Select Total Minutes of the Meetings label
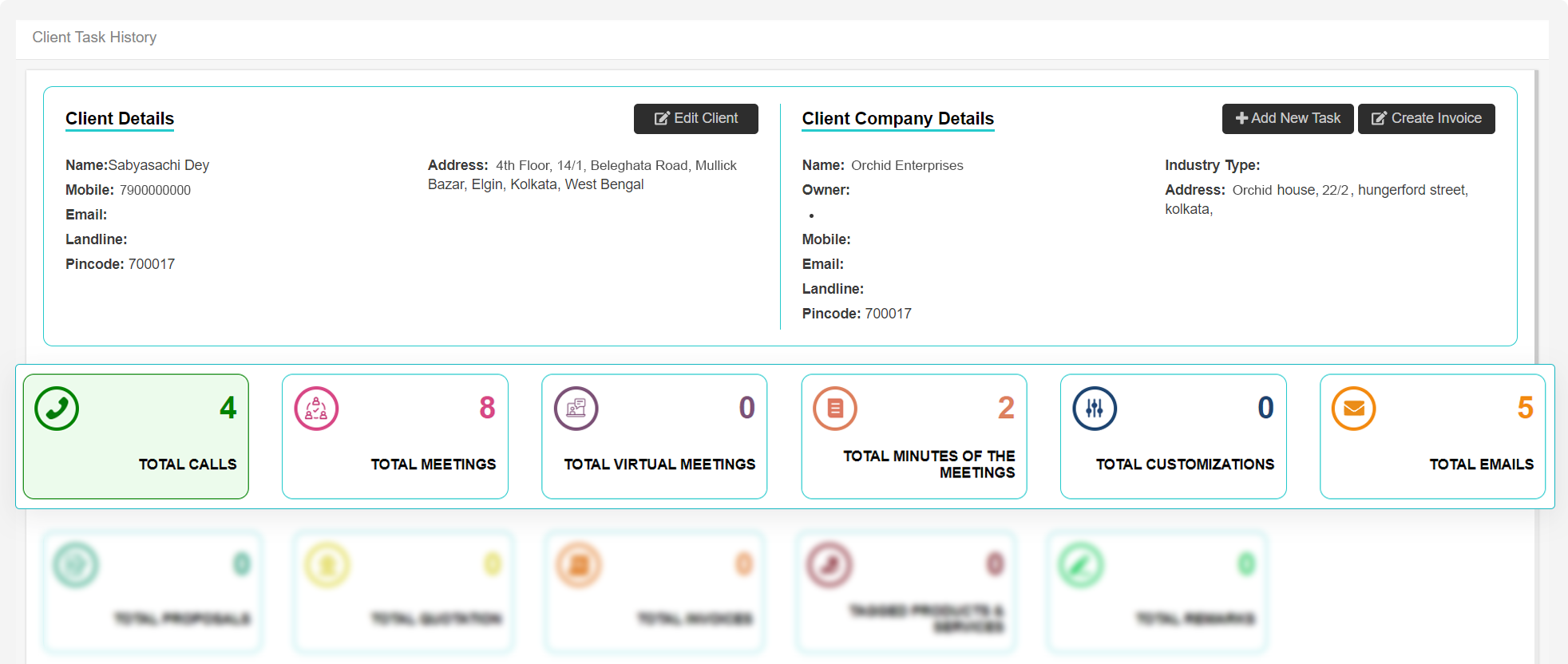Screen dimensions: 1568x664 click(x=929, y=464)
